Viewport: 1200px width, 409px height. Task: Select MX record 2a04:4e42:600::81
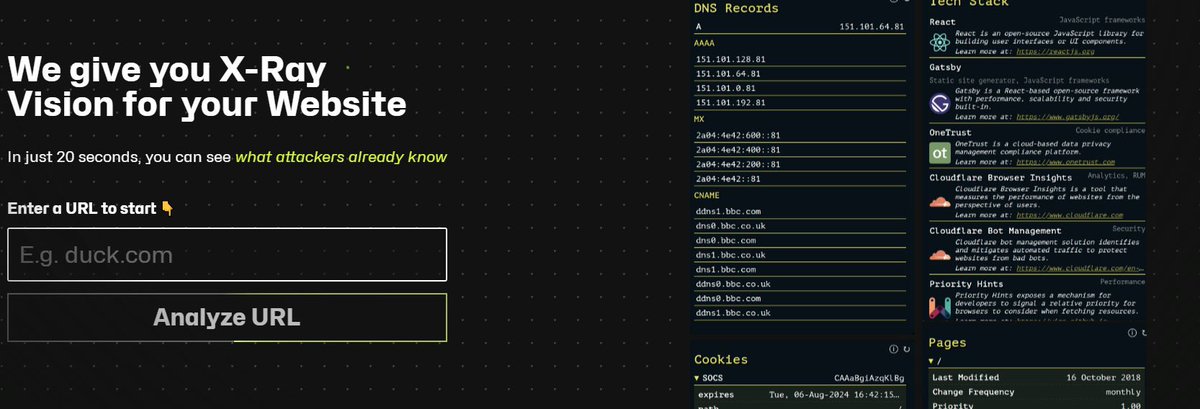click(800, 134)
